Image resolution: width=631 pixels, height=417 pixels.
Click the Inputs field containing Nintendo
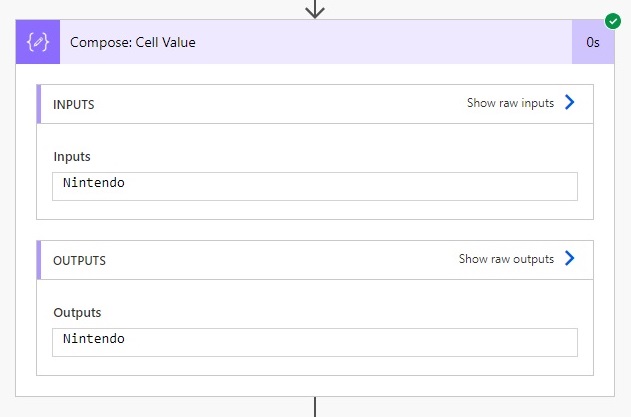pyautogui.click(x=315, y=186)
